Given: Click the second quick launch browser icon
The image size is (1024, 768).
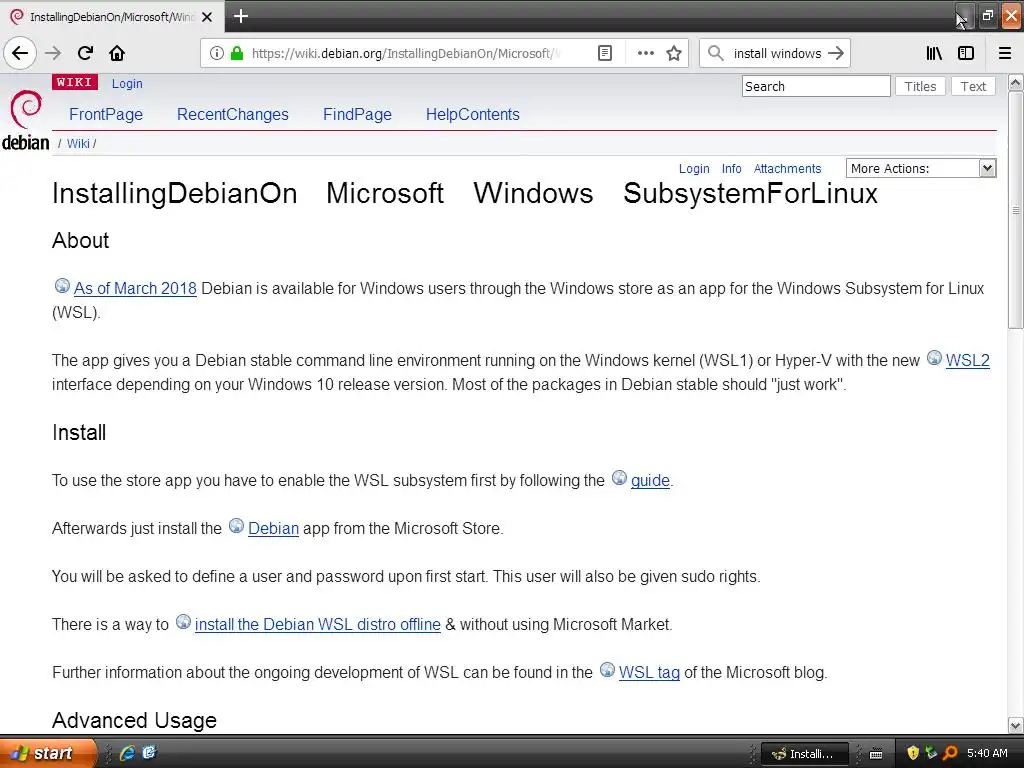Looking at the screenshot, I should click(x=149, y=753).
